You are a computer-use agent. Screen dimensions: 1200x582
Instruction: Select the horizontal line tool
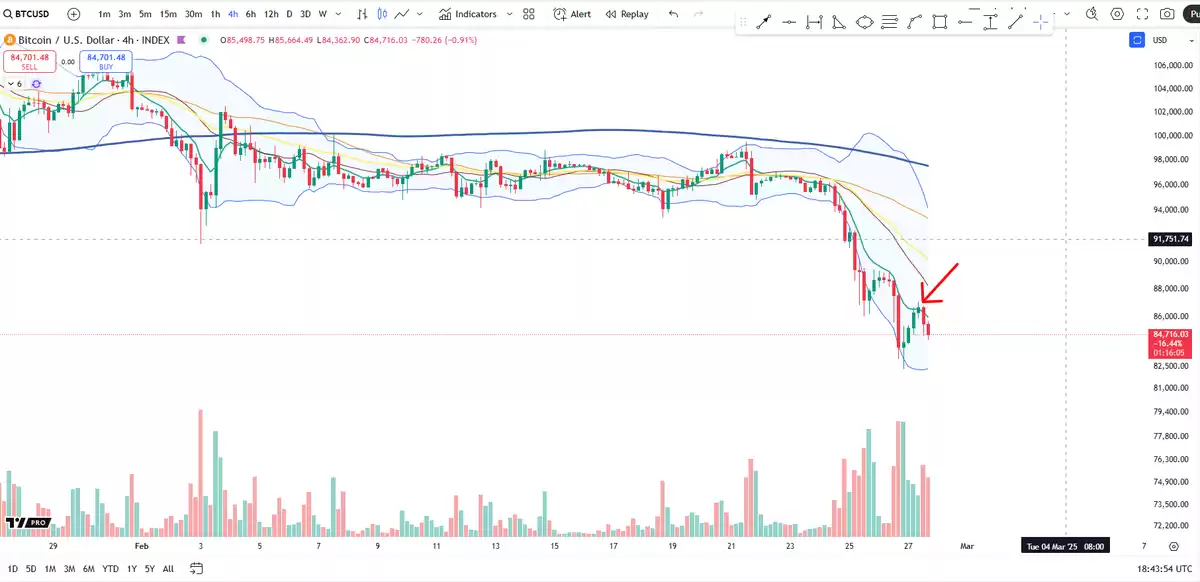(x=965, y=22)
